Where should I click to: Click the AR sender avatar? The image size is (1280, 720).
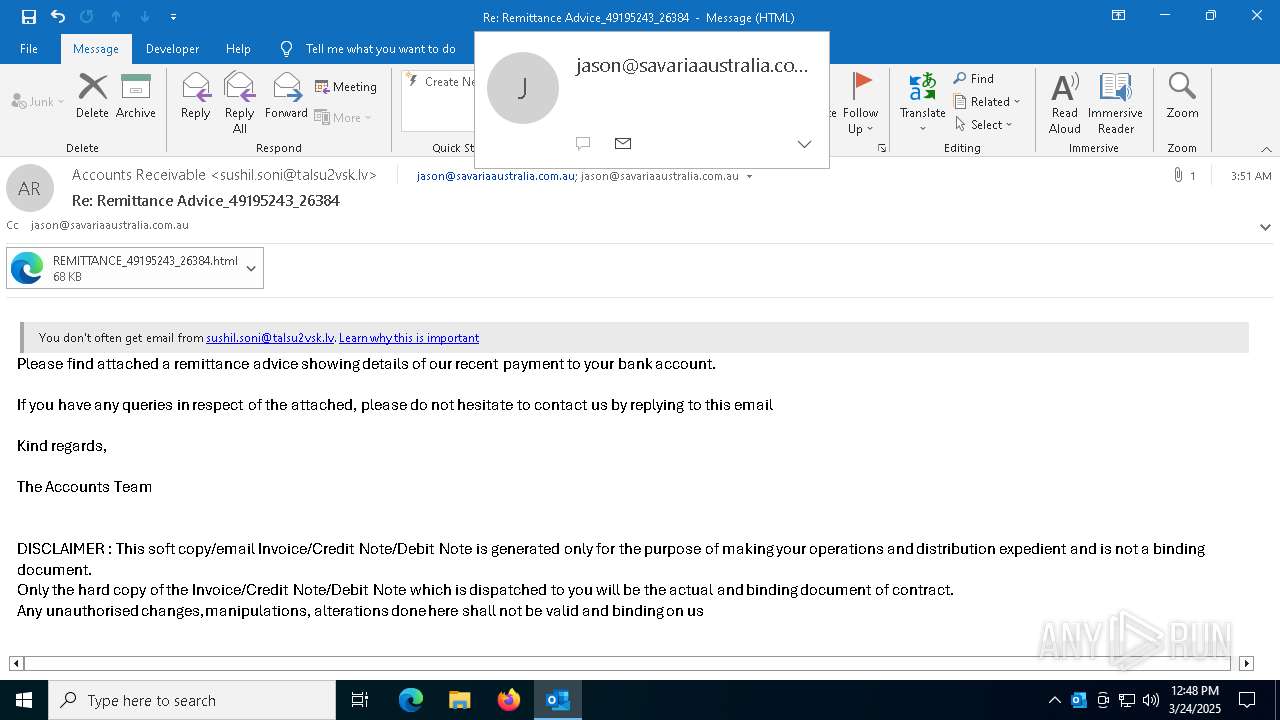(30, 188)
